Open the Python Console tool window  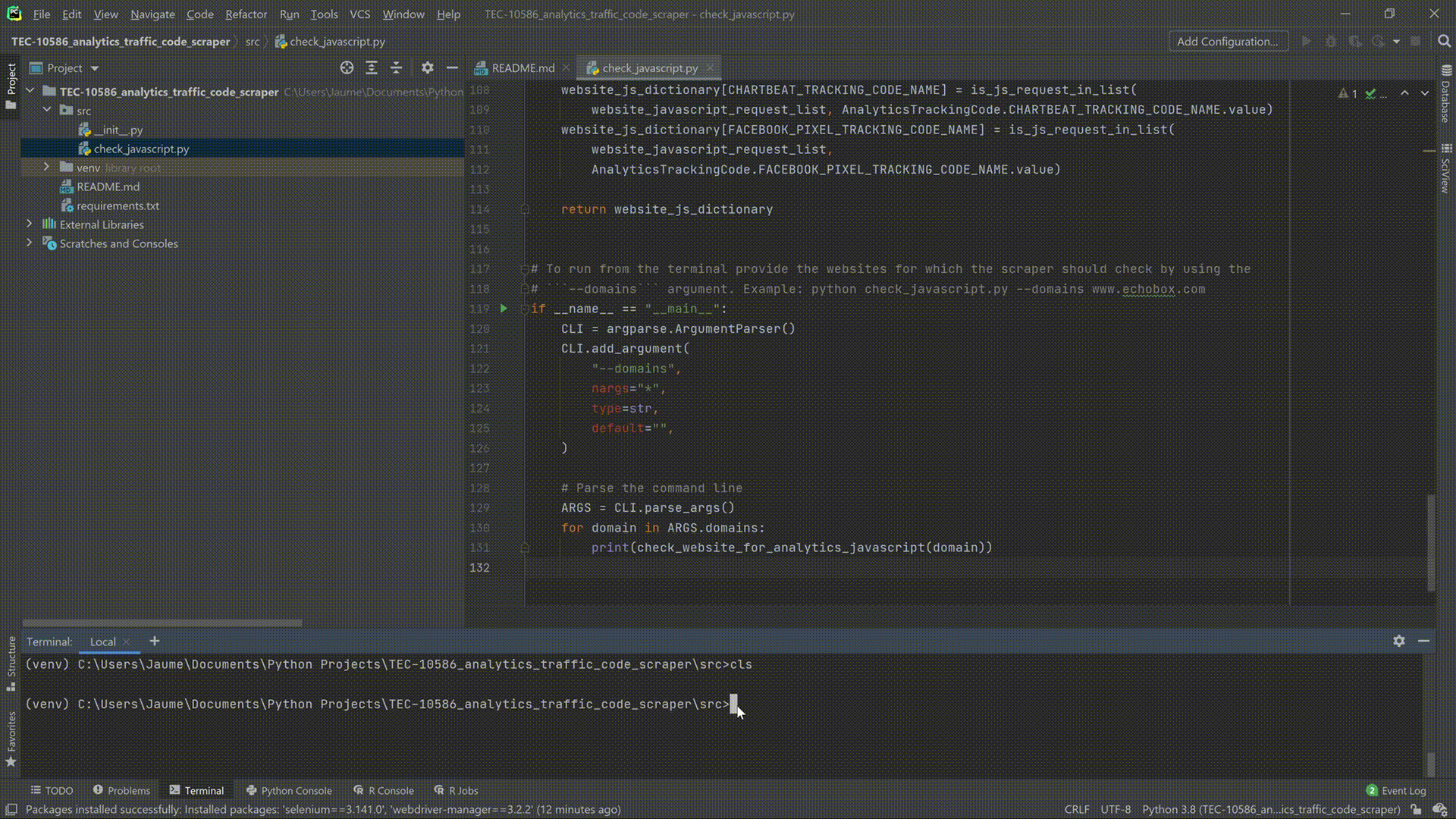click(289, 790)
